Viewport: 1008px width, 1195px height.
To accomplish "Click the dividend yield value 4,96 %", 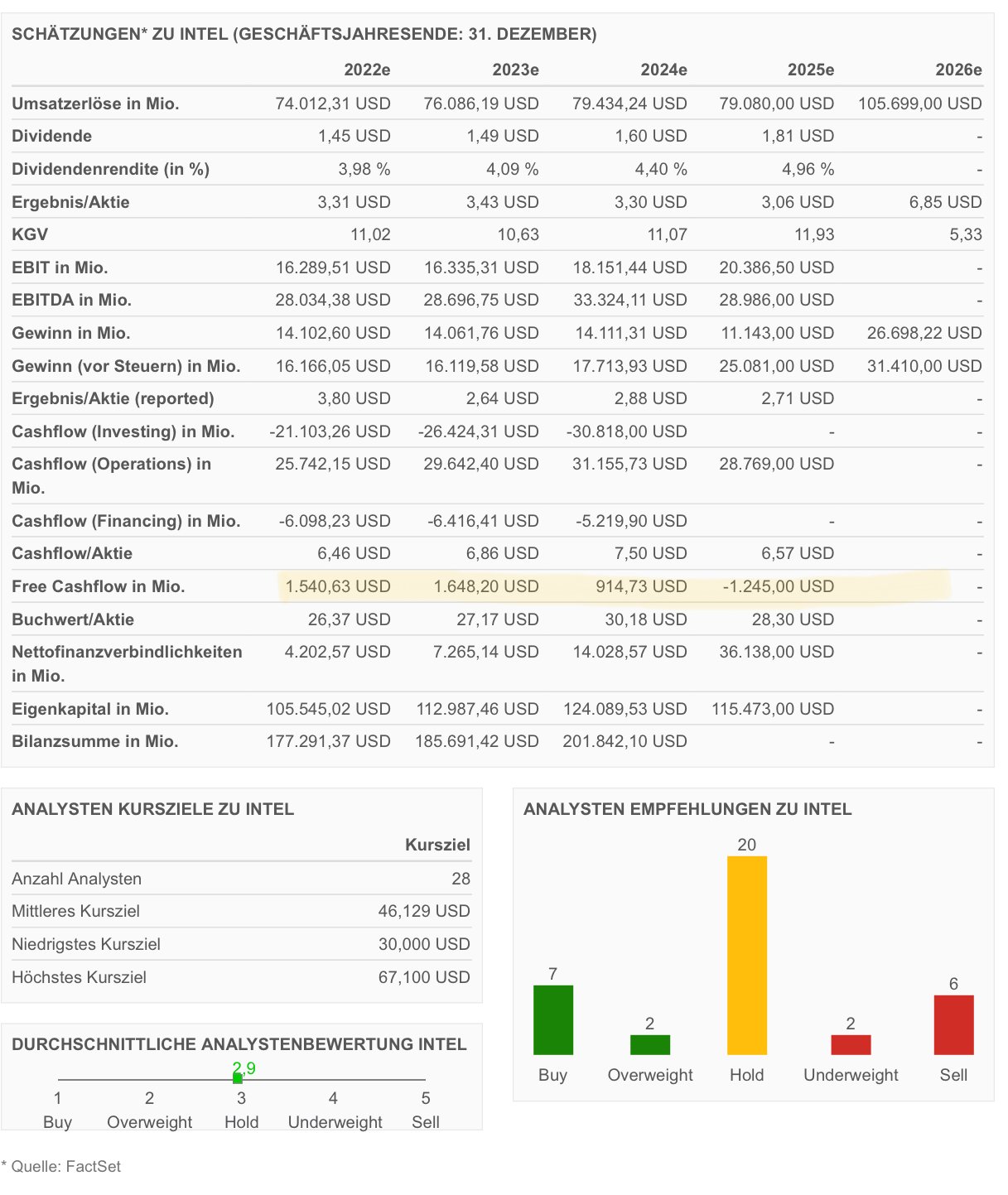I will pos(808,169).
